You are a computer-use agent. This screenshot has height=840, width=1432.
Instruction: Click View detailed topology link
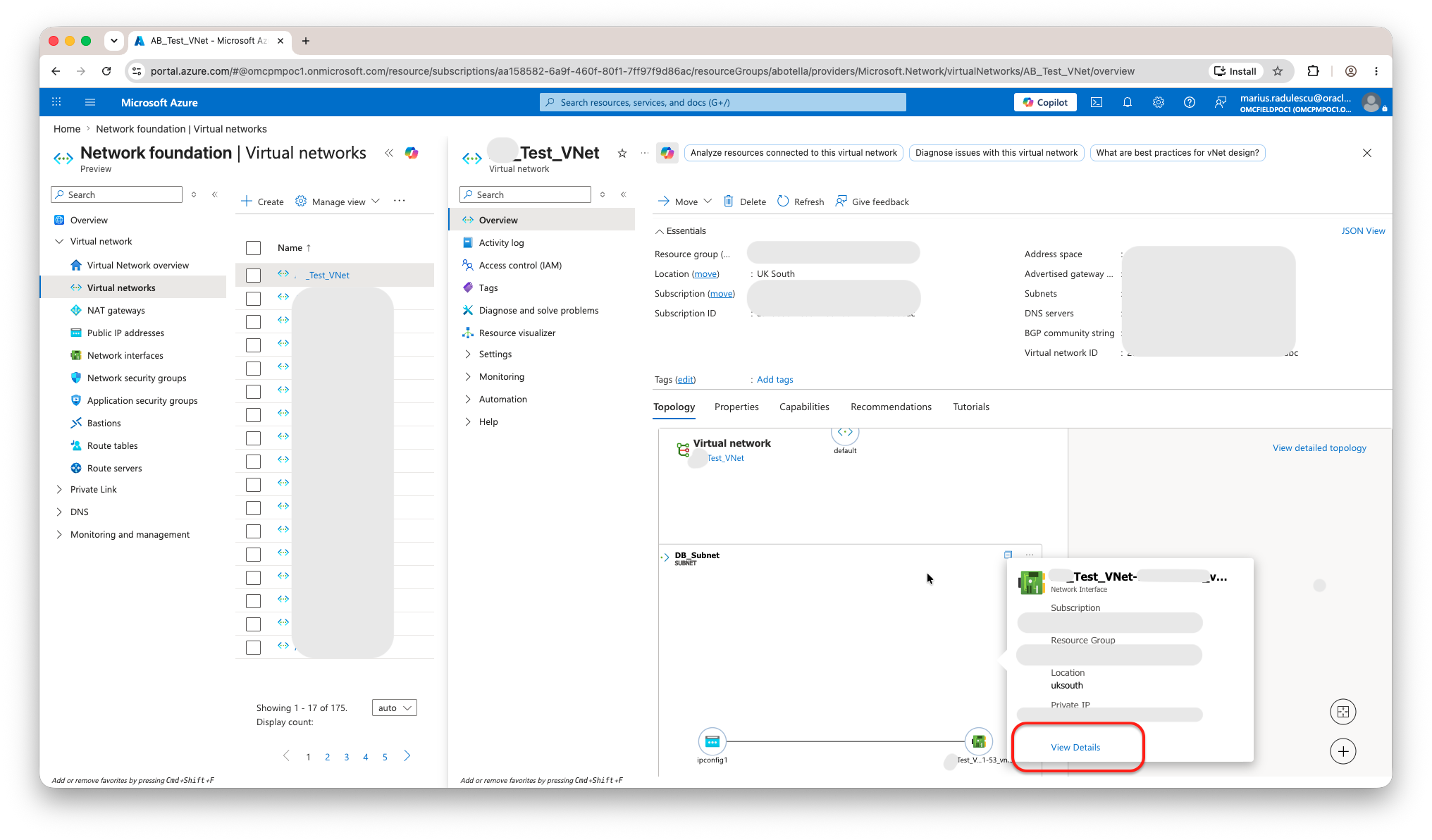coord(1319,448)
